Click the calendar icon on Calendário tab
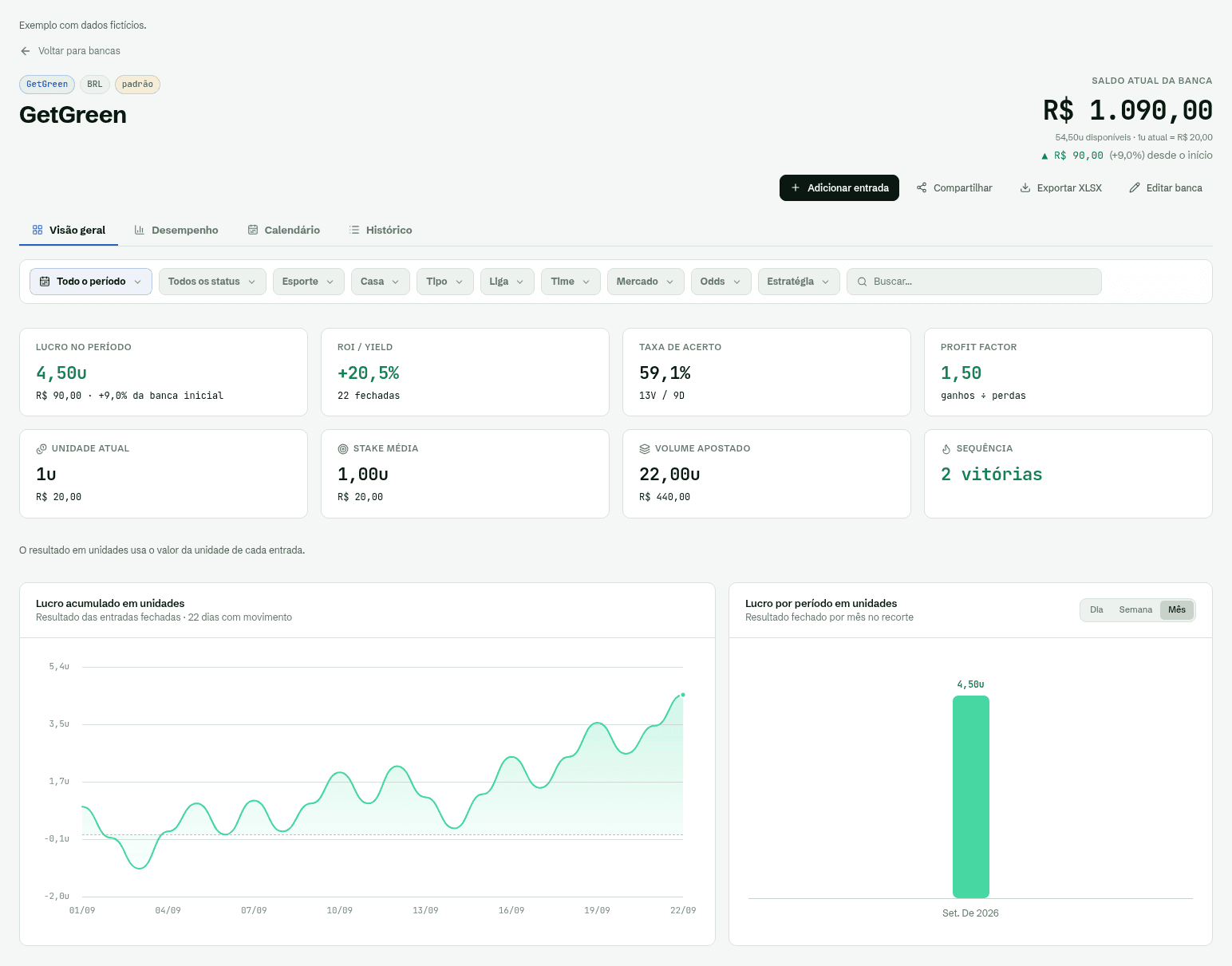Screen dimensions: 1232x966 coord(253,230)
